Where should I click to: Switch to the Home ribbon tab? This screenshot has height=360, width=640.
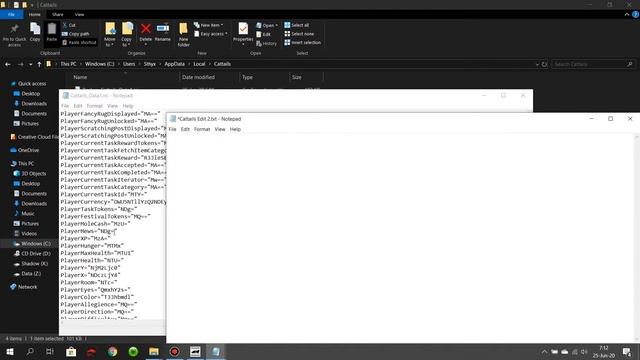(35, 14)
